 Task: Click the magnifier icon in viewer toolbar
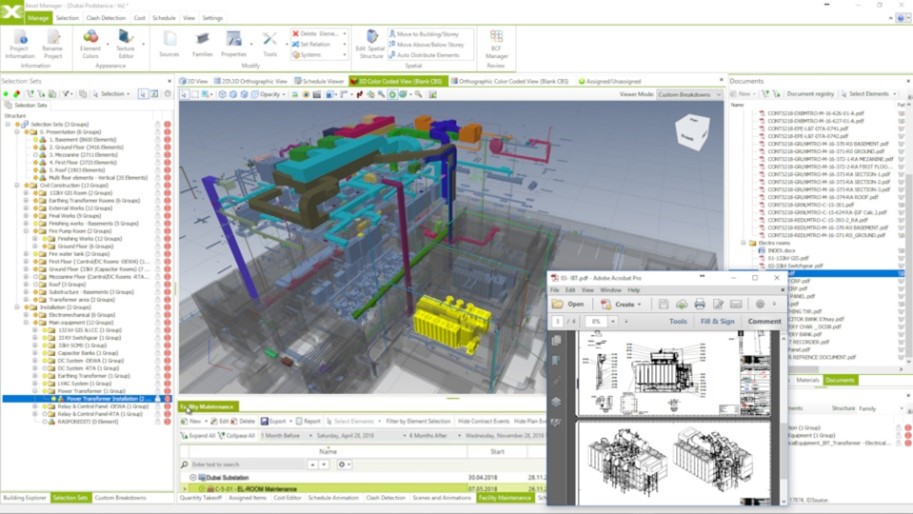click(418, 94)
